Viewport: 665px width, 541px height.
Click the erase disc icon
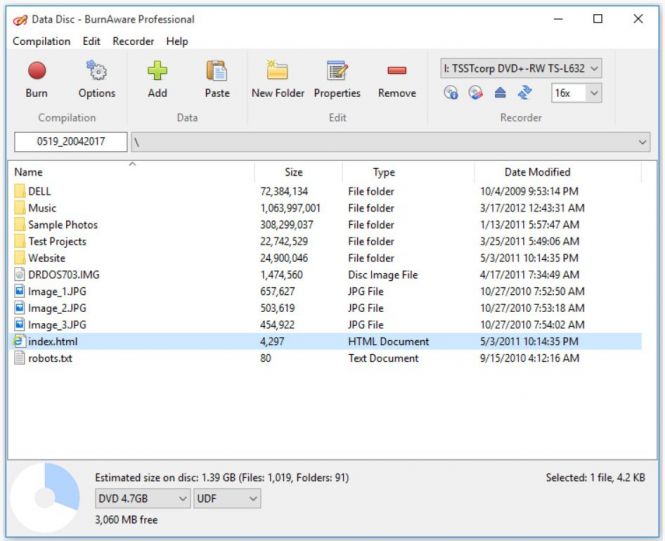click(x=475, y=93)
